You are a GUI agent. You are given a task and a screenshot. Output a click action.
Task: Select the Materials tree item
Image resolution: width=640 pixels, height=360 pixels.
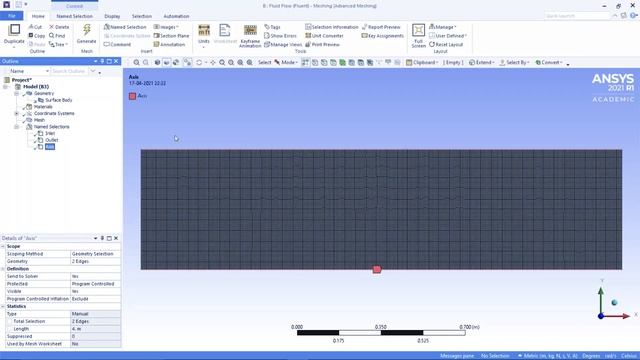43,107
